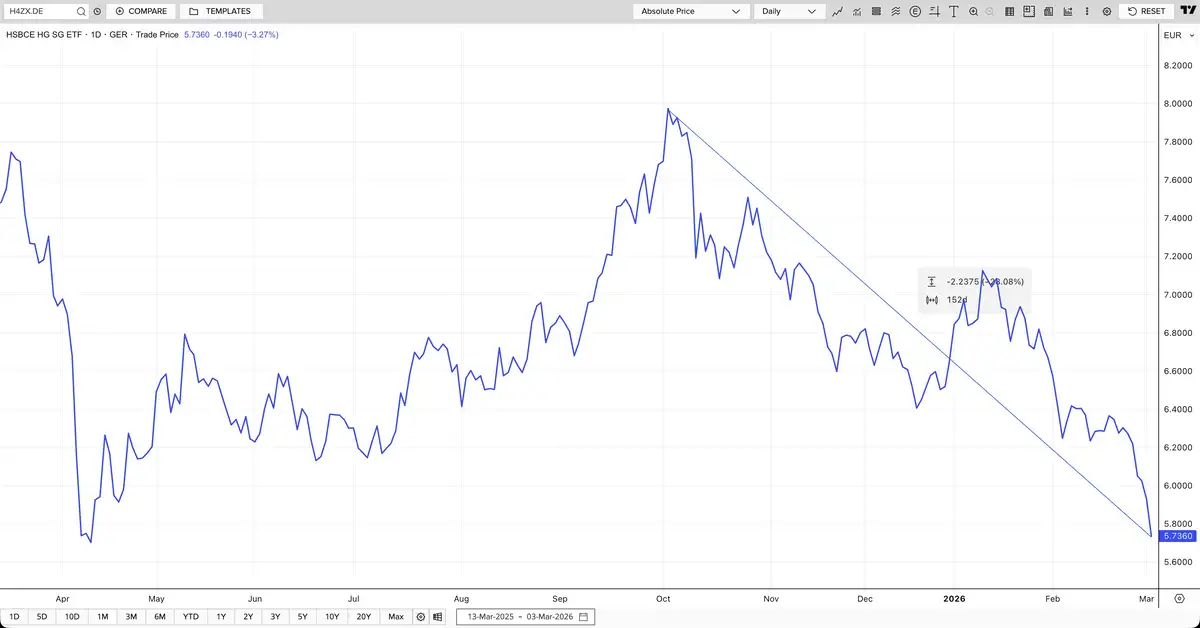Click the 152d duration label
Image resolution: width=1200 pixels, height=628 pixels.
tap(956, 300)
